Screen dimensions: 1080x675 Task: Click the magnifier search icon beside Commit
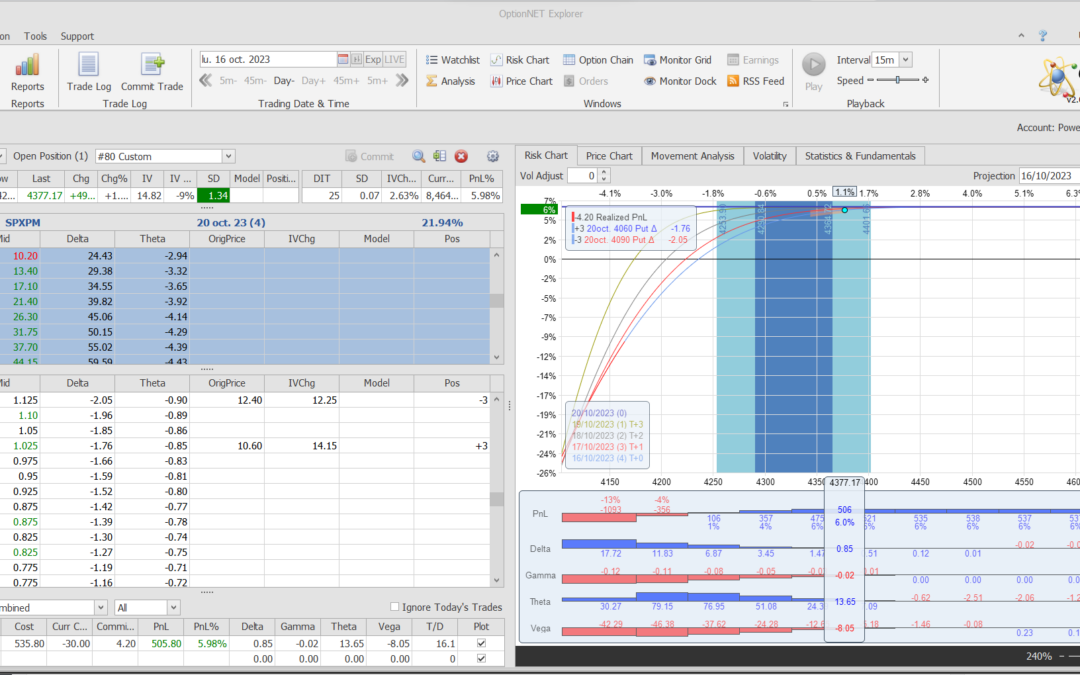pyautogui.click(x=419, y=157)
